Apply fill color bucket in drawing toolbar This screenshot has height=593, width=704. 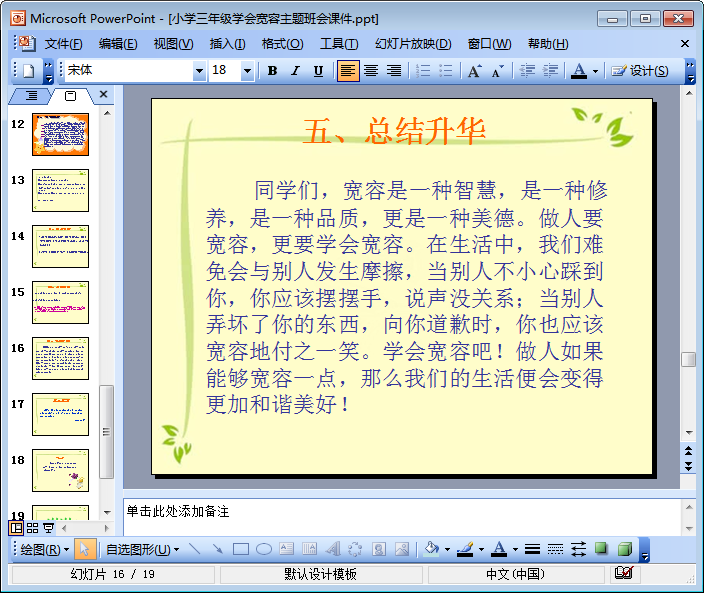click(431, 549)
